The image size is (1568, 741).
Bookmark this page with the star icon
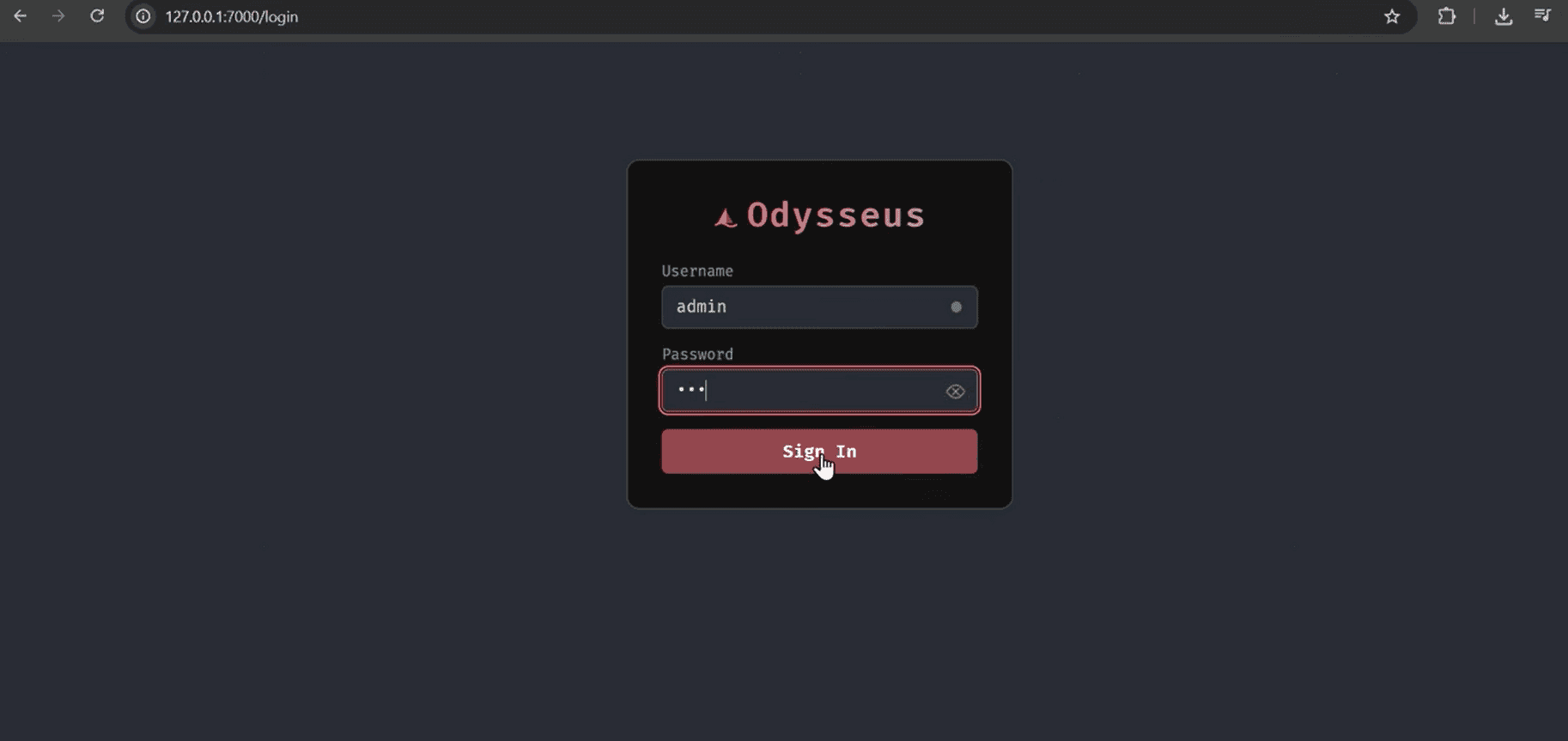pyautogui.click(x=1392, y=16)
